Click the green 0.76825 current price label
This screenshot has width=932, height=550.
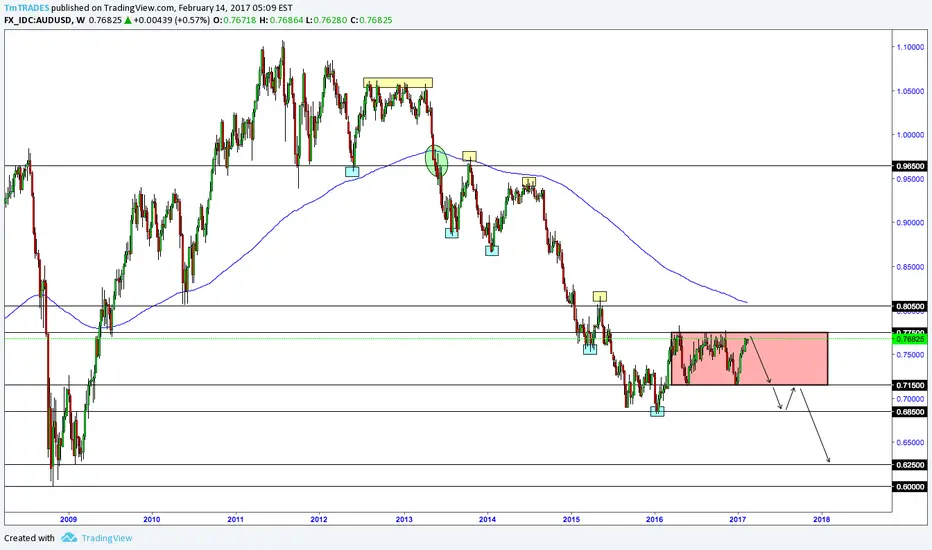click(x=909, y=339)
